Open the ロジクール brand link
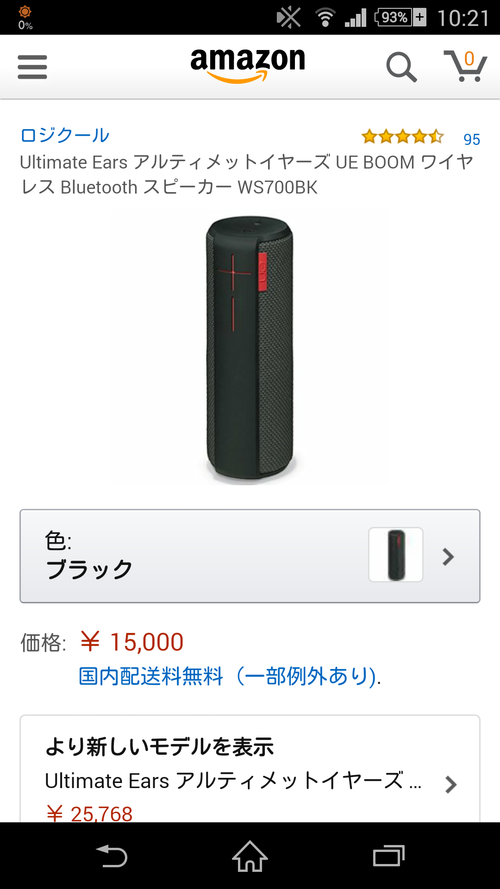 65,136
